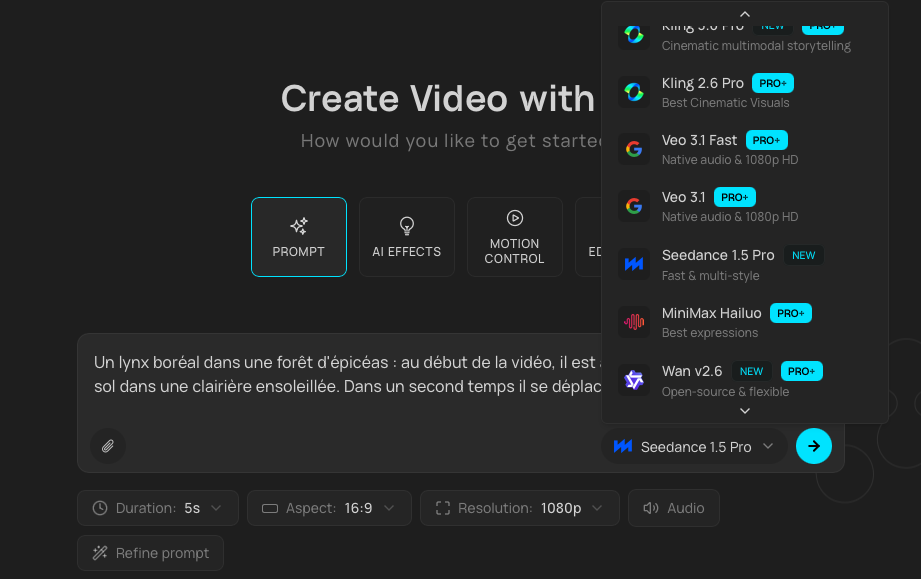Open the Motion Control tab

click(514, 237)
